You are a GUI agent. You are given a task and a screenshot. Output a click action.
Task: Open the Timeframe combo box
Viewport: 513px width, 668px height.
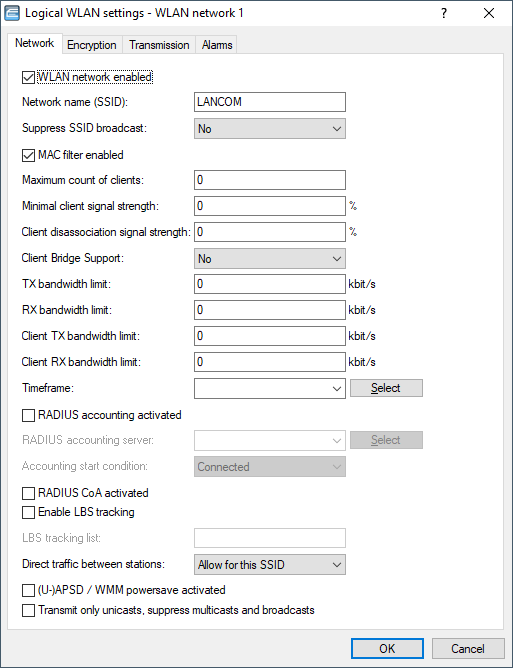coord(270,389)
